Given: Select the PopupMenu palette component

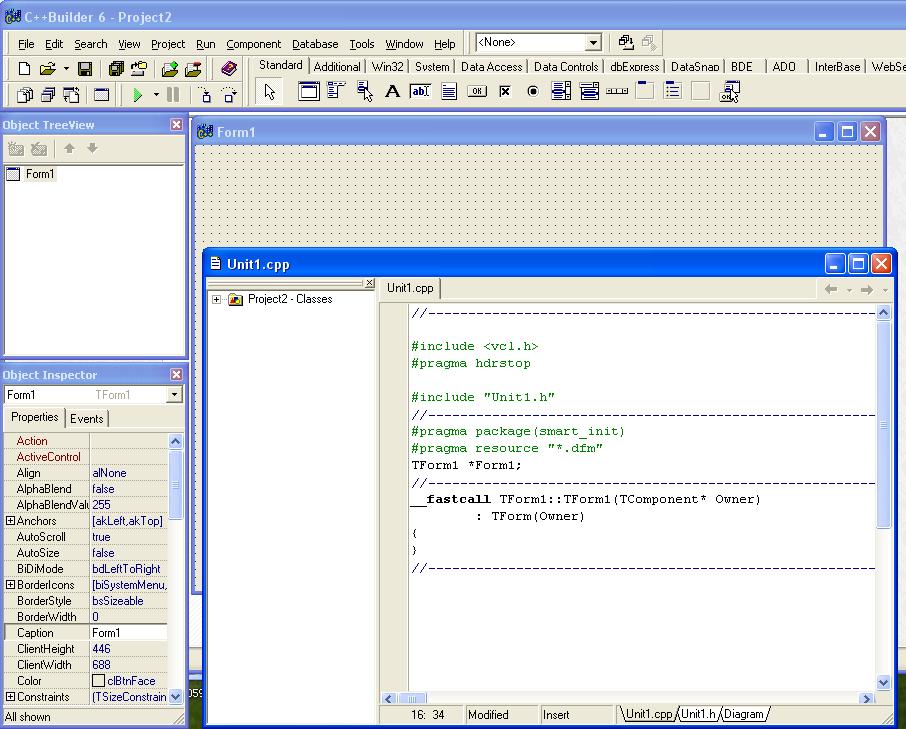Looking at the screenshot, I should (x=365, y=91).
